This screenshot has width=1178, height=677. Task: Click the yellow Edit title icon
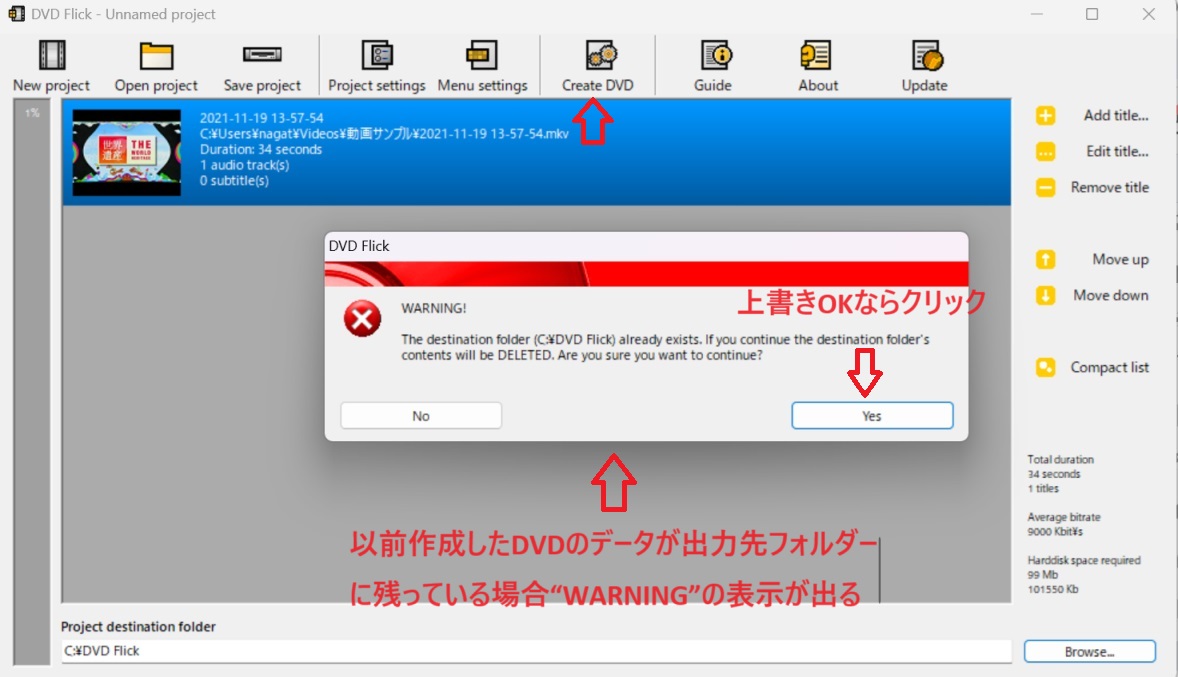[1045, 152]
